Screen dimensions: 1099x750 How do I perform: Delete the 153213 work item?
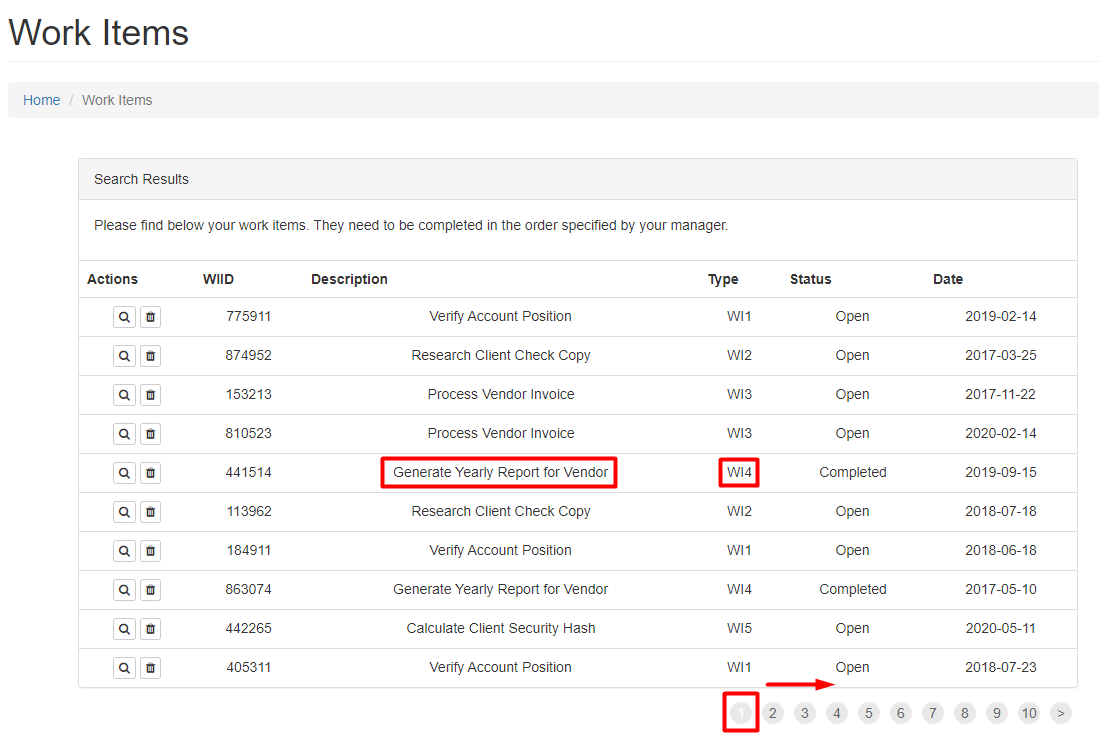click(150, 395)
